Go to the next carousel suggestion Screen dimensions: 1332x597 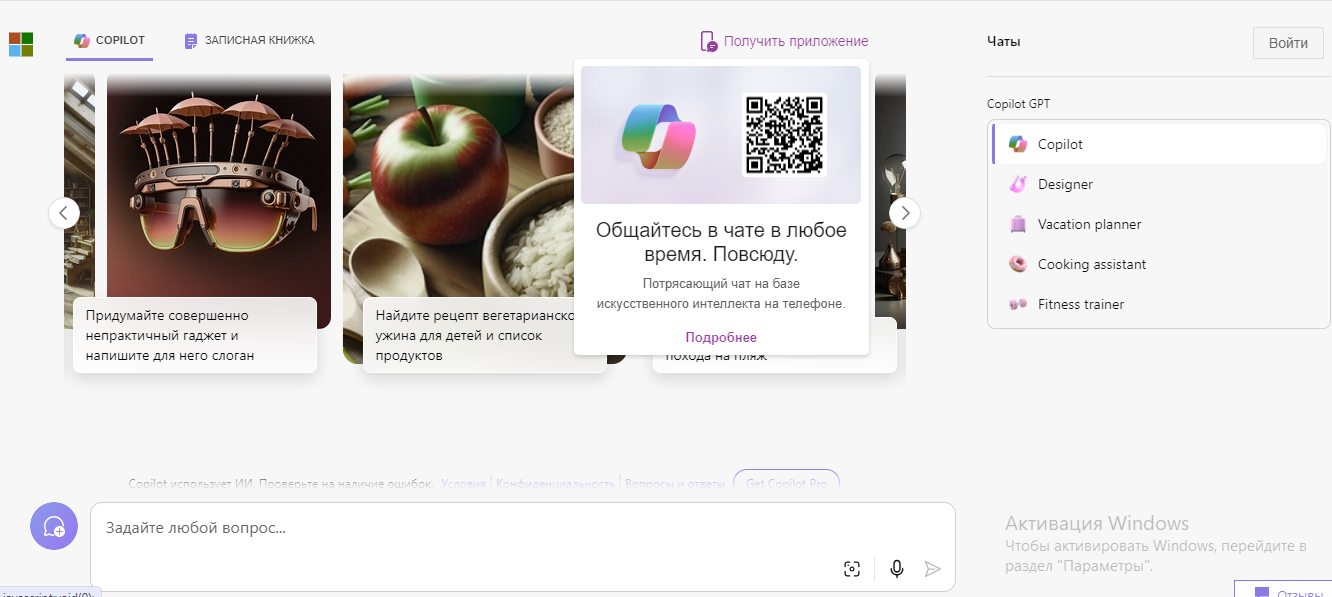click(905, 212)
